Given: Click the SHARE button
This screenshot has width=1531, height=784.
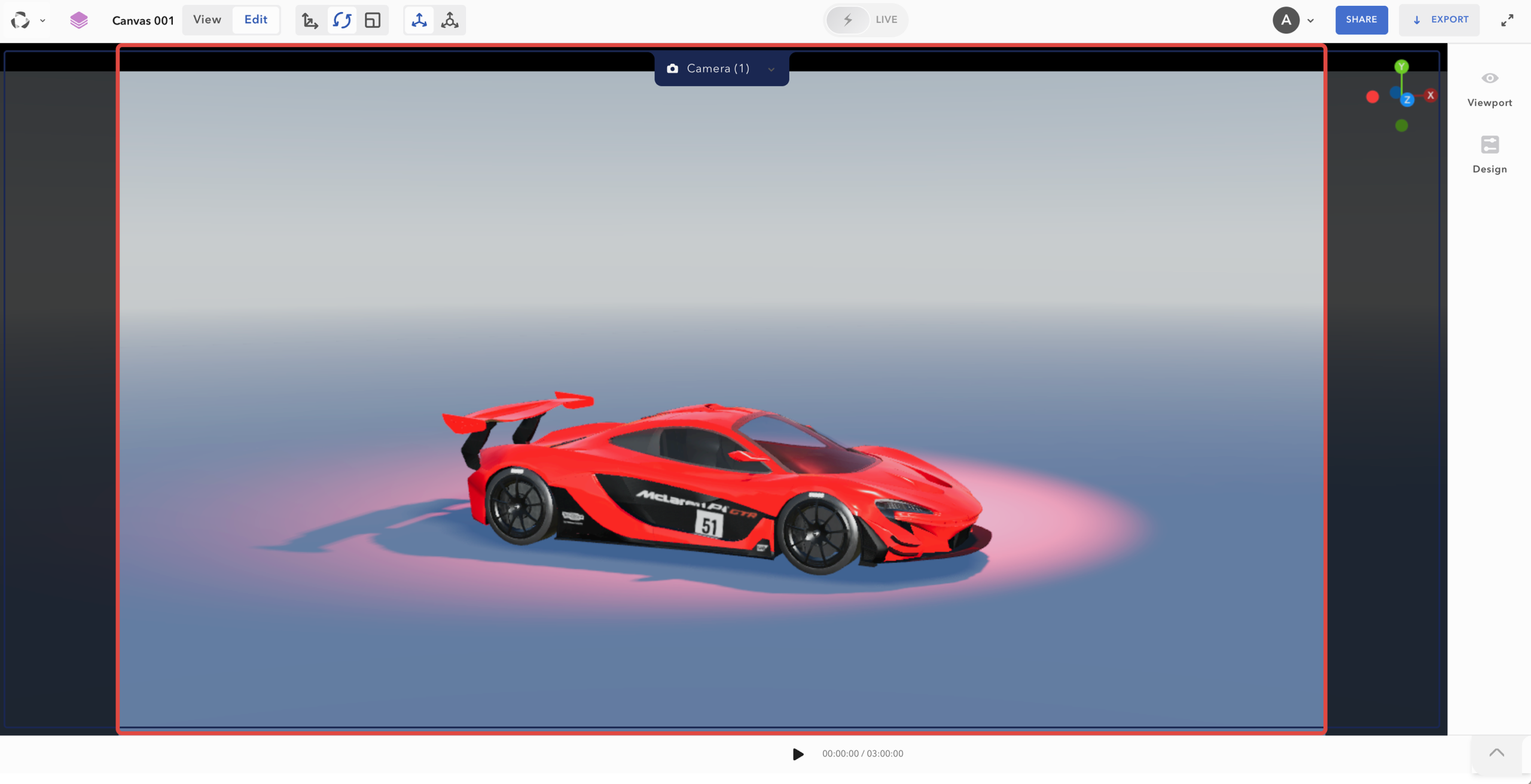Looking at the screenshot, I should pyautogui.click(x=1362, y=20).
